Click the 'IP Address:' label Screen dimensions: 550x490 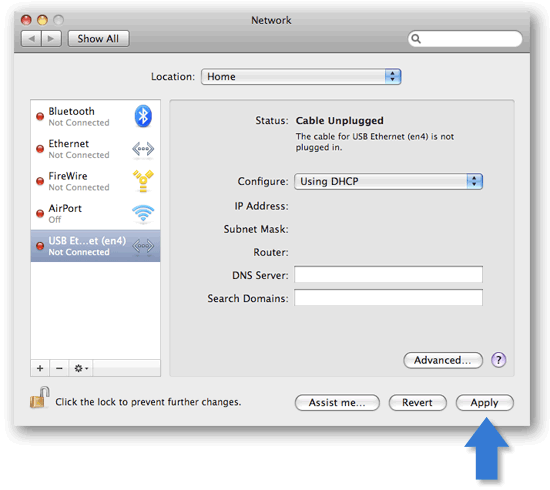[x=261, y=206]
